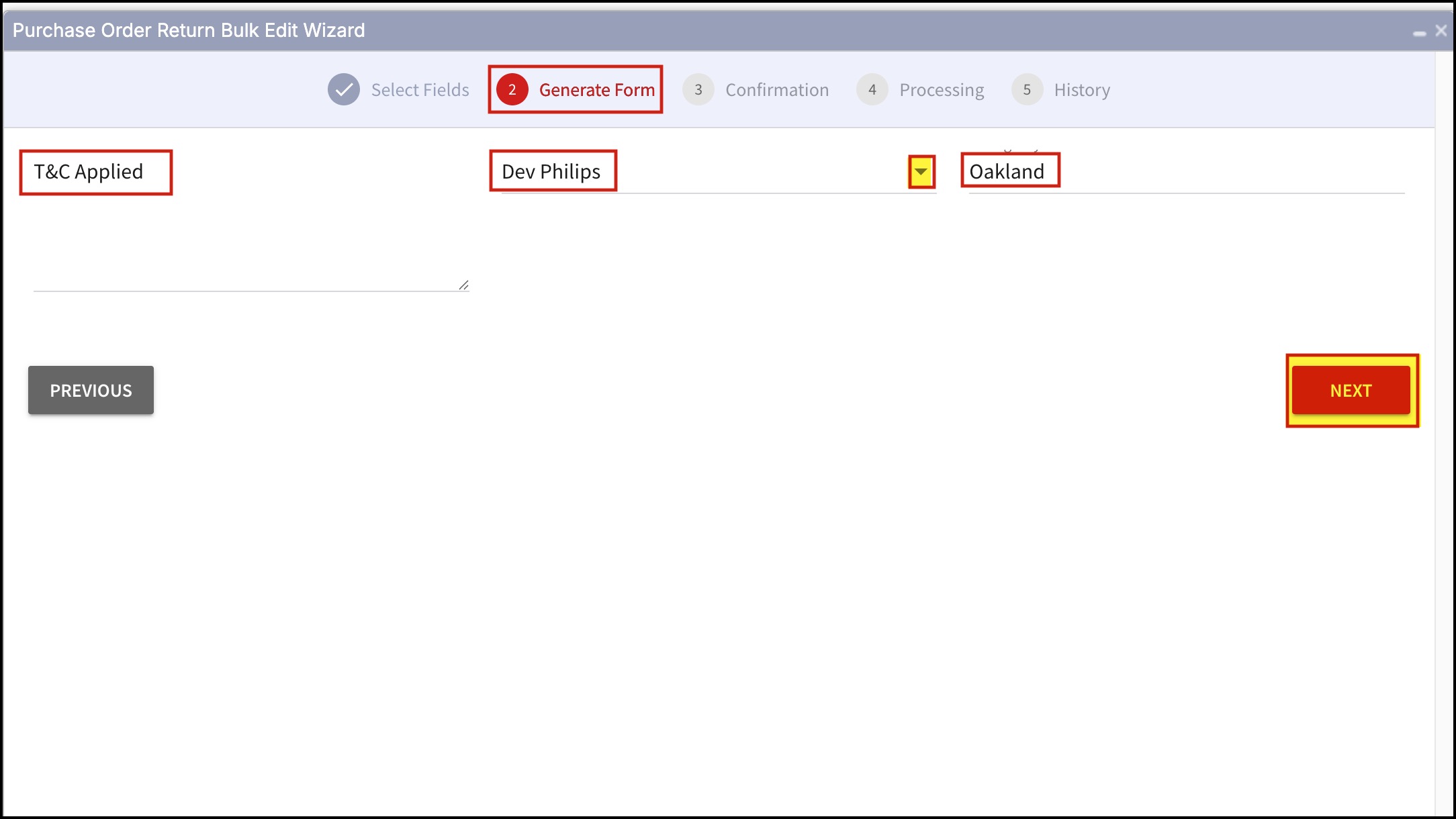Go to the Select Fields step label

pyautogui.click(x=420, y=90)
